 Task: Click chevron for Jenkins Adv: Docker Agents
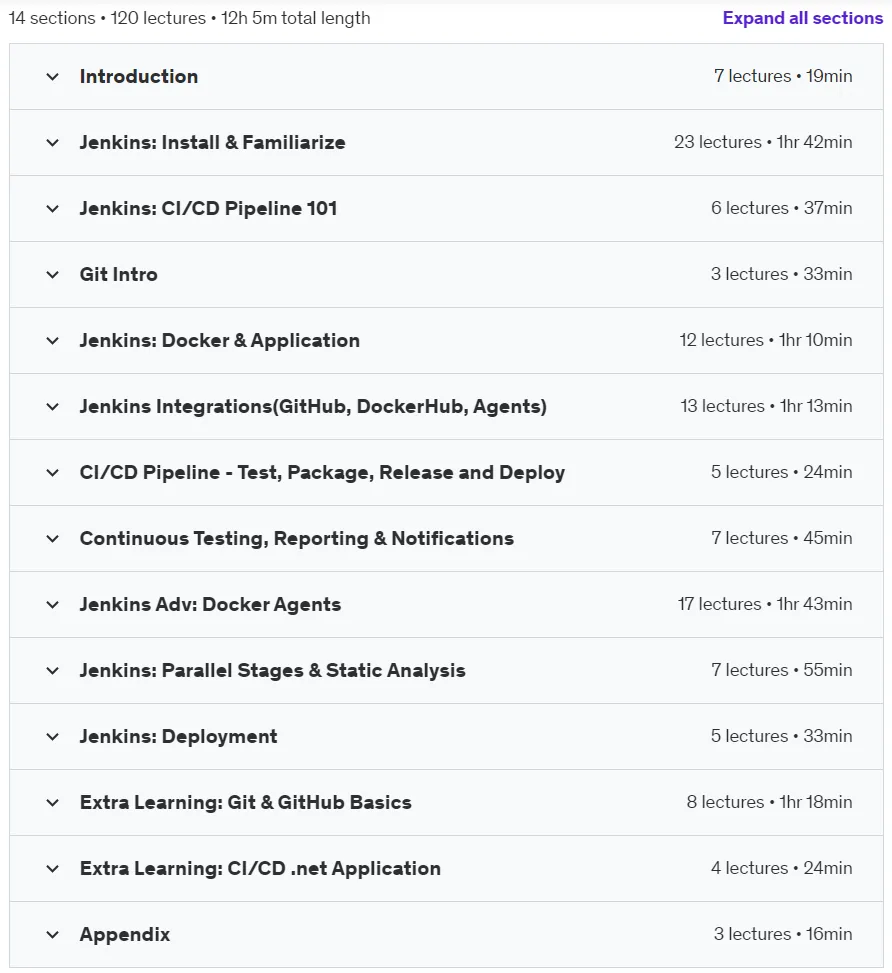coord(53,605)
